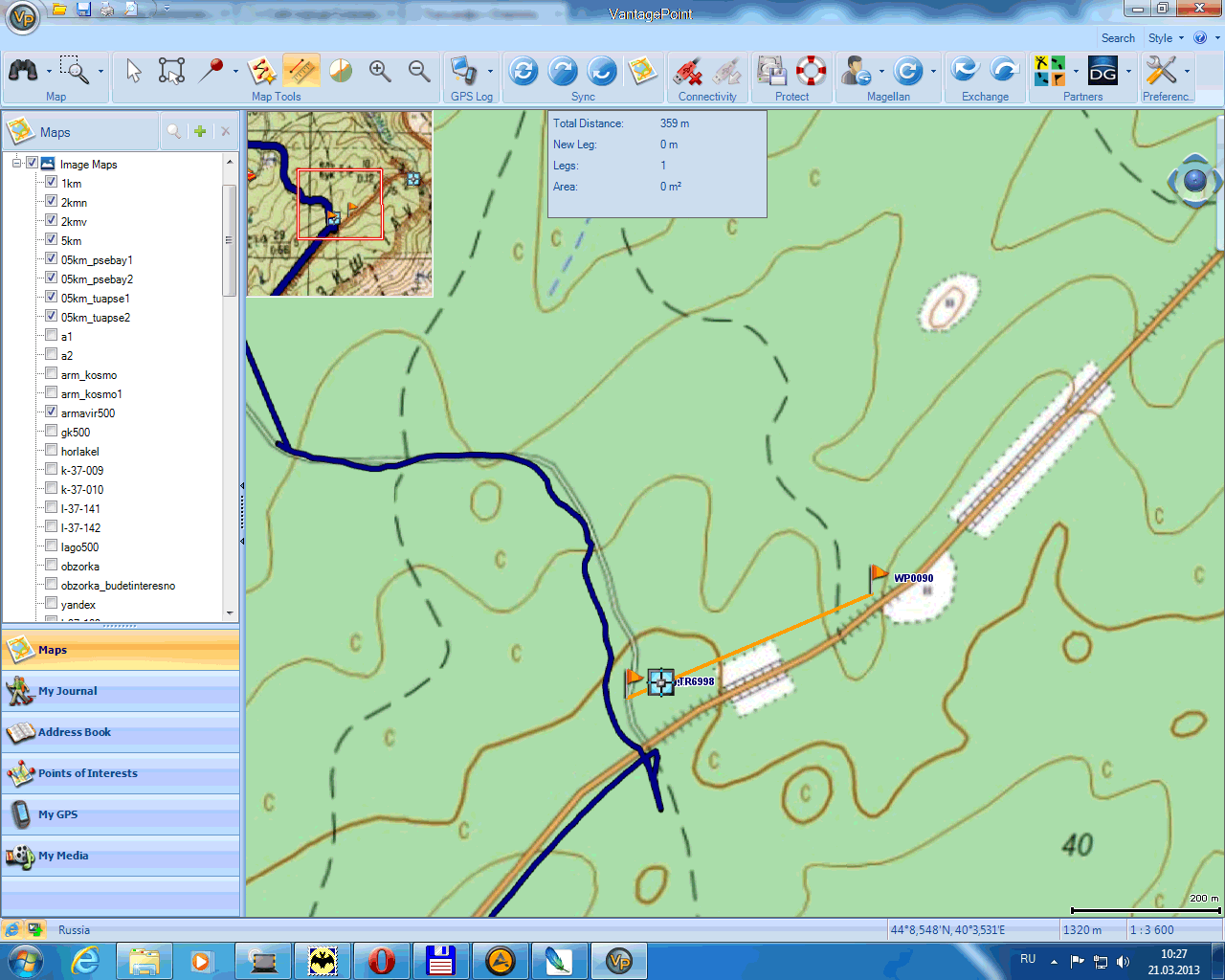Screen dimensions: 1225x980
Task: Click the zoom out magnifier tool
Action: tap(419, 71)
